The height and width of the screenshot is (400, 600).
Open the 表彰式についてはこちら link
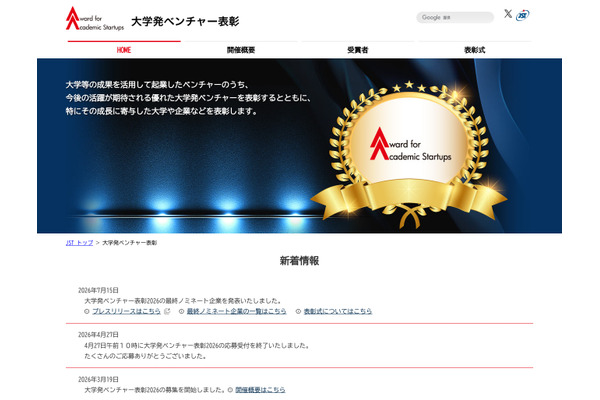click(338, 311)
